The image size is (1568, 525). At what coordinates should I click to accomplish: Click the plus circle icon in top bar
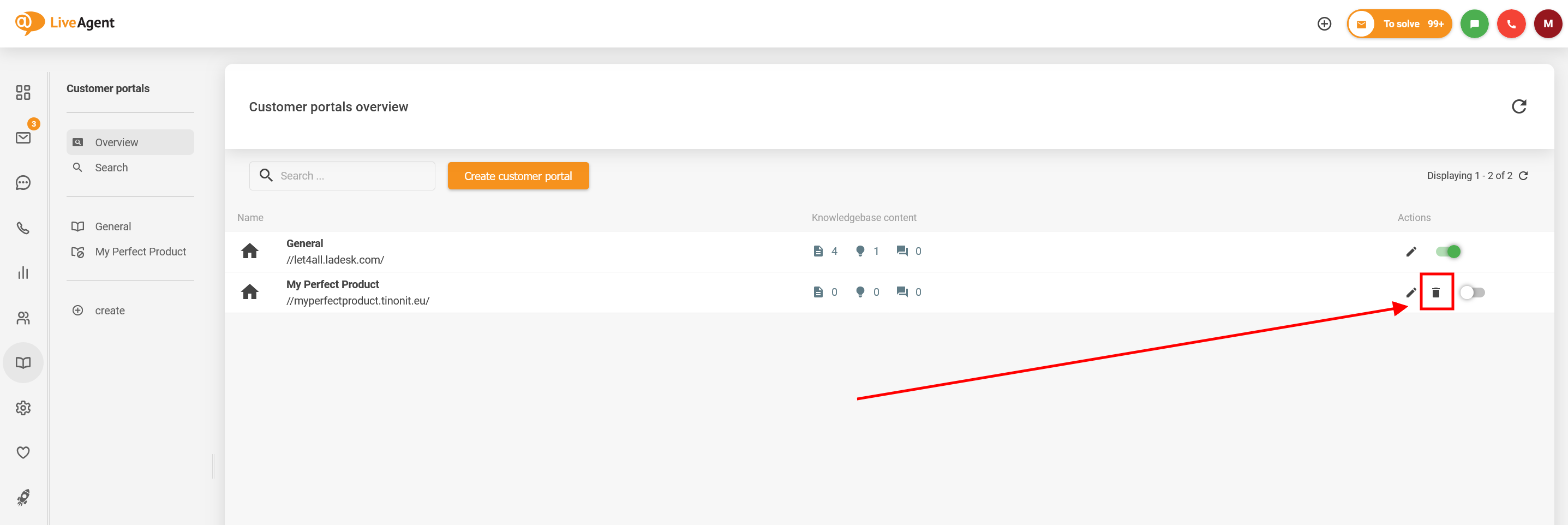pyautogui.click(x=1324, y=24)
